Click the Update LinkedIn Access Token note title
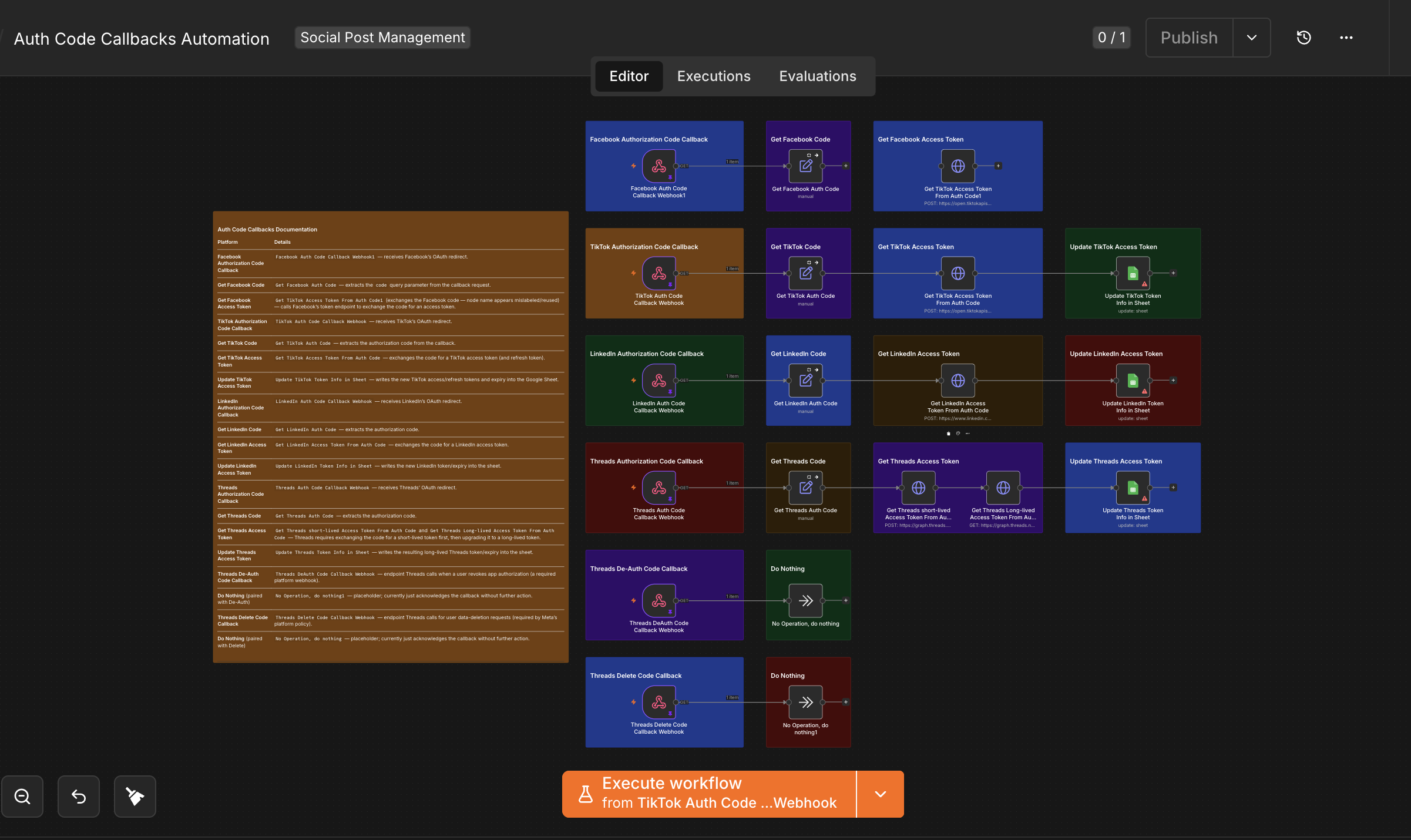Viewport: 1411px width, 840px height. coord(1116,354)
